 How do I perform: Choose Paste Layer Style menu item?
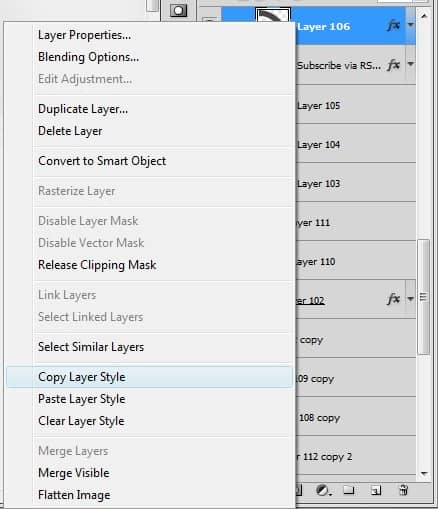pyautogui.click(x=82, y=399)
